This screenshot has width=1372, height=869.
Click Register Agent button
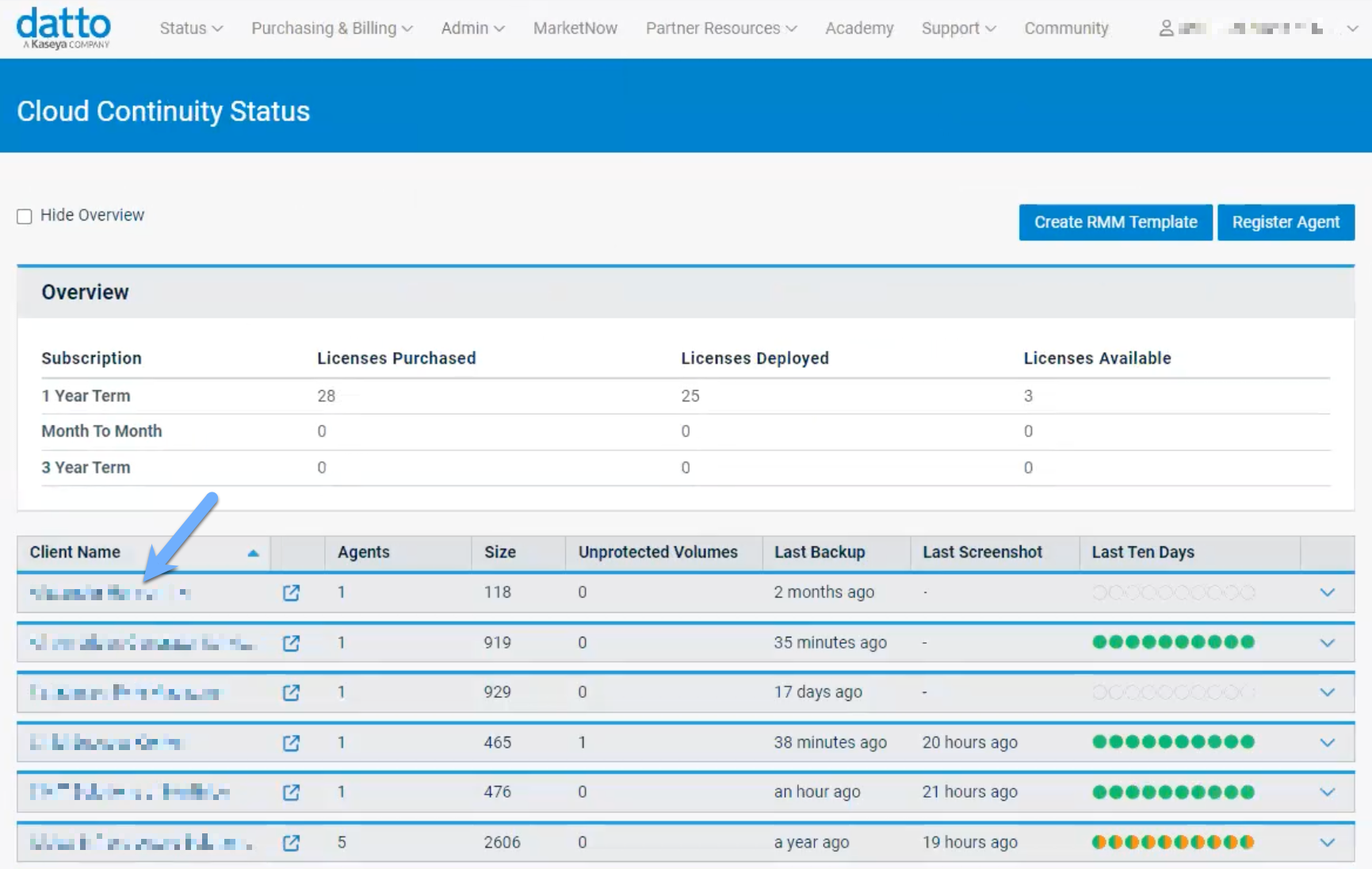pyautogui.click(x=1286, y=222)
